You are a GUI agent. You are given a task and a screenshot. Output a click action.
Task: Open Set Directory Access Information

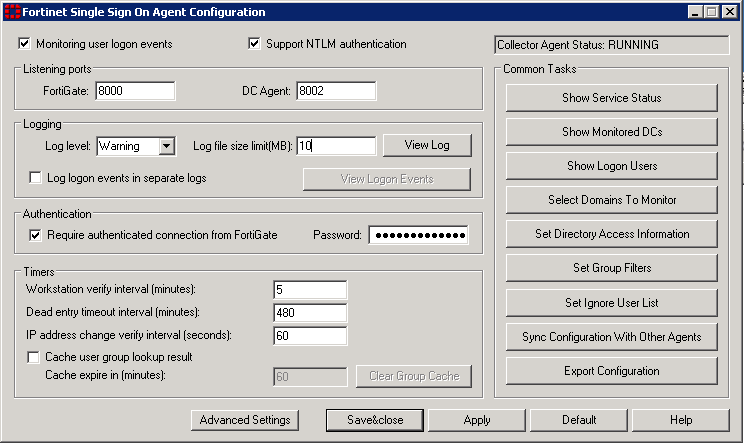click(x=612, y=234)
